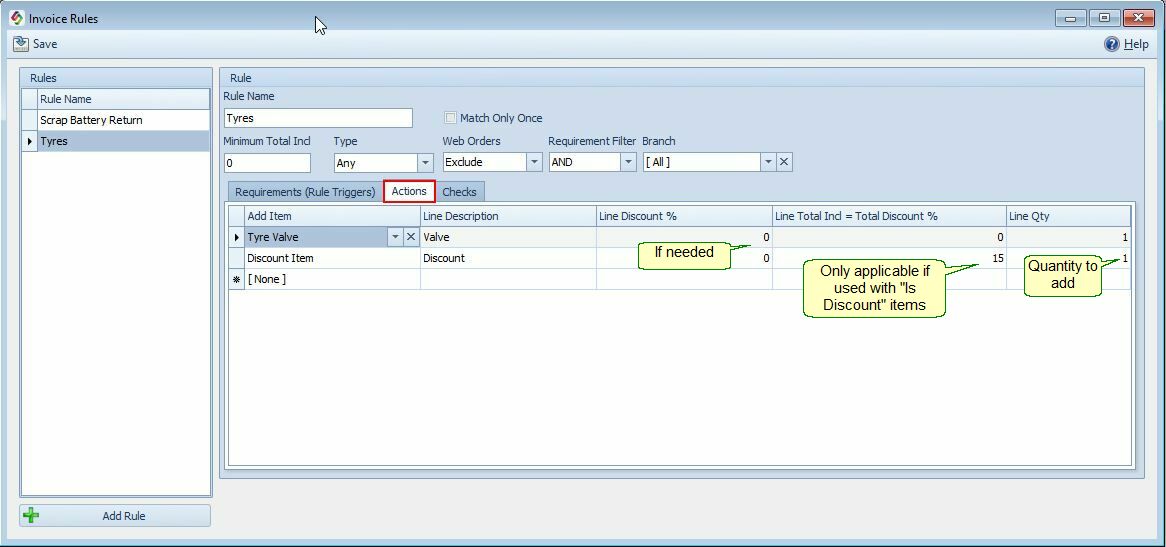Click the green plus Add Rule icon
1166x547 pixels.
[31, 515]
